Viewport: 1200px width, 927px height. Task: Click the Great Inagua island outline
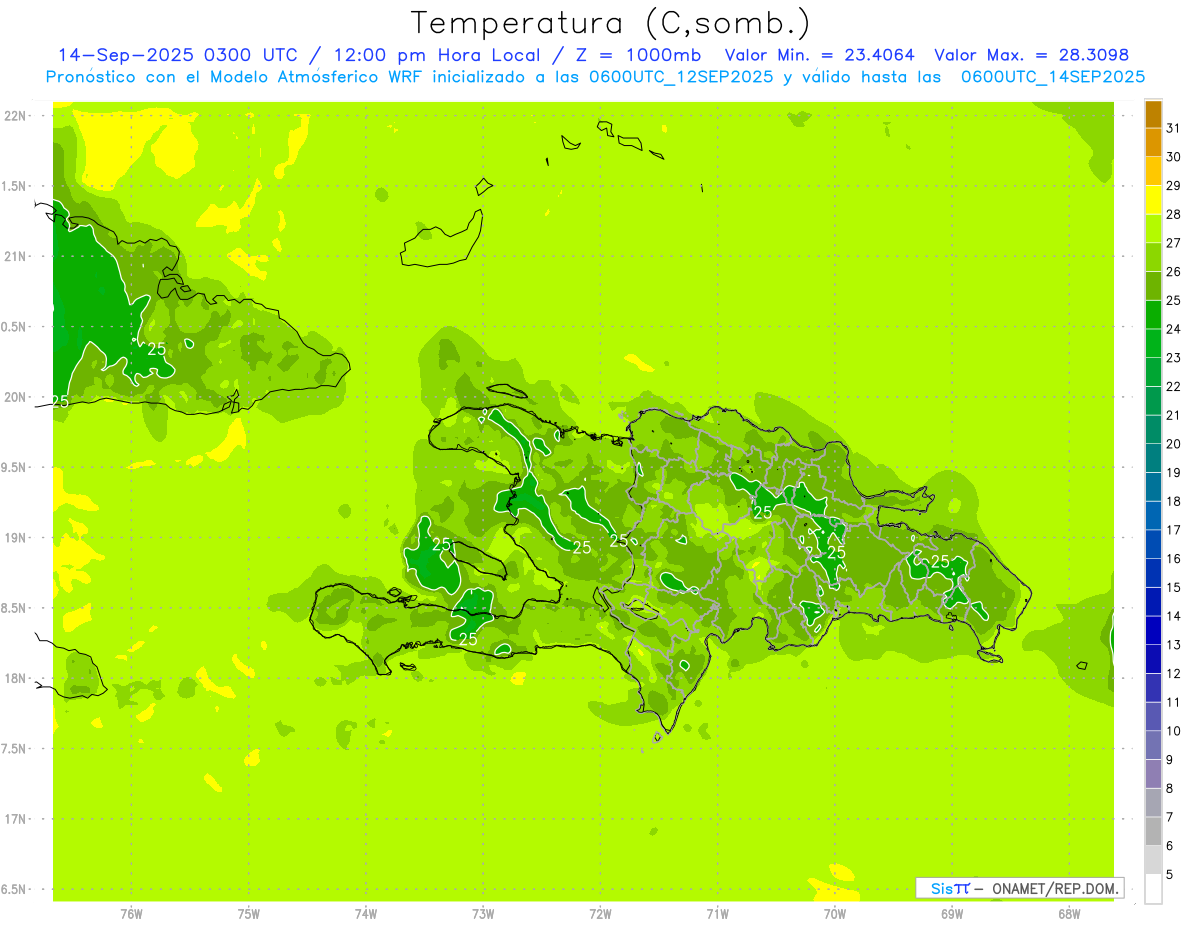click(440, 242)
